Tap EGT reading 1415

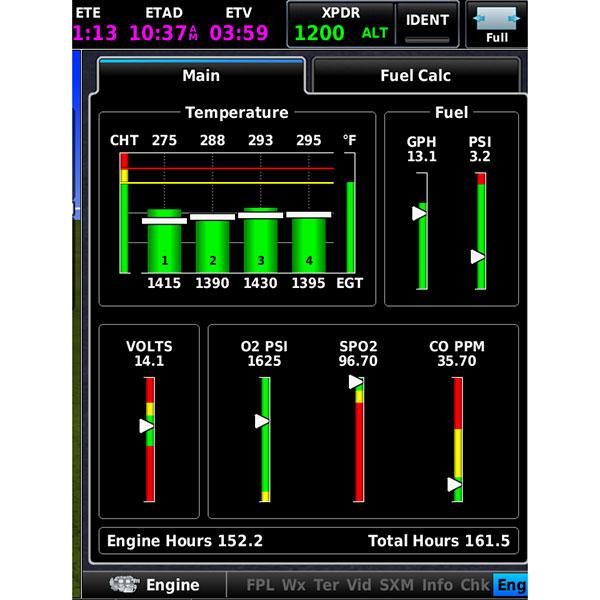[164, 283]
